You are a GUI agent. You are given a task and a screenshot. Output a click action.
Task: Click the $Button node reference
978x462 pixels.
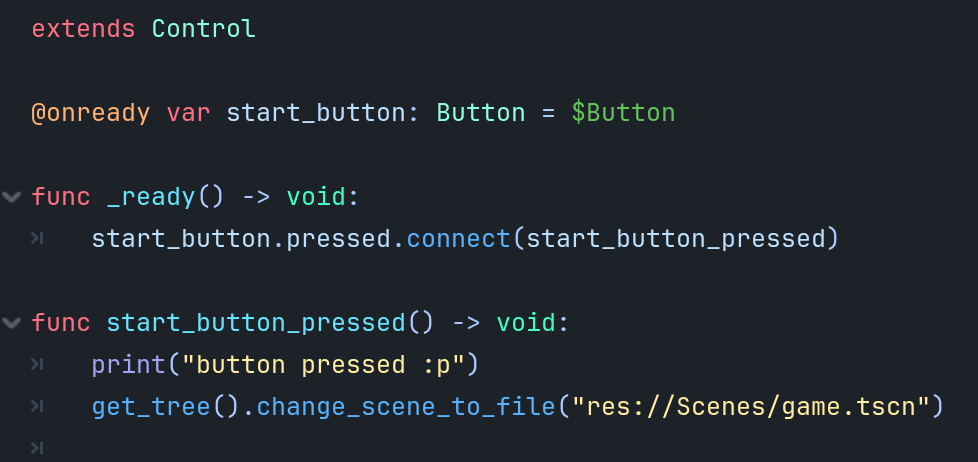pos(623,113)
